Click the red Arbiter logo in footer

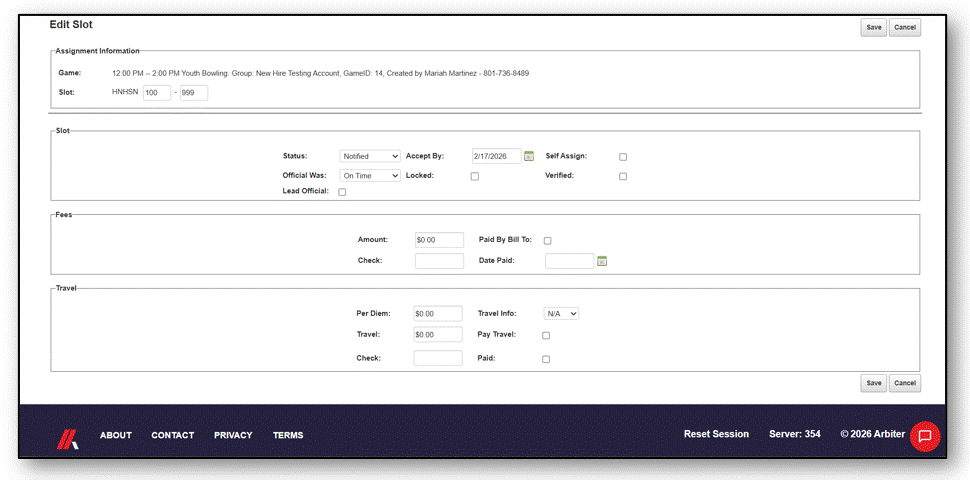67,439
